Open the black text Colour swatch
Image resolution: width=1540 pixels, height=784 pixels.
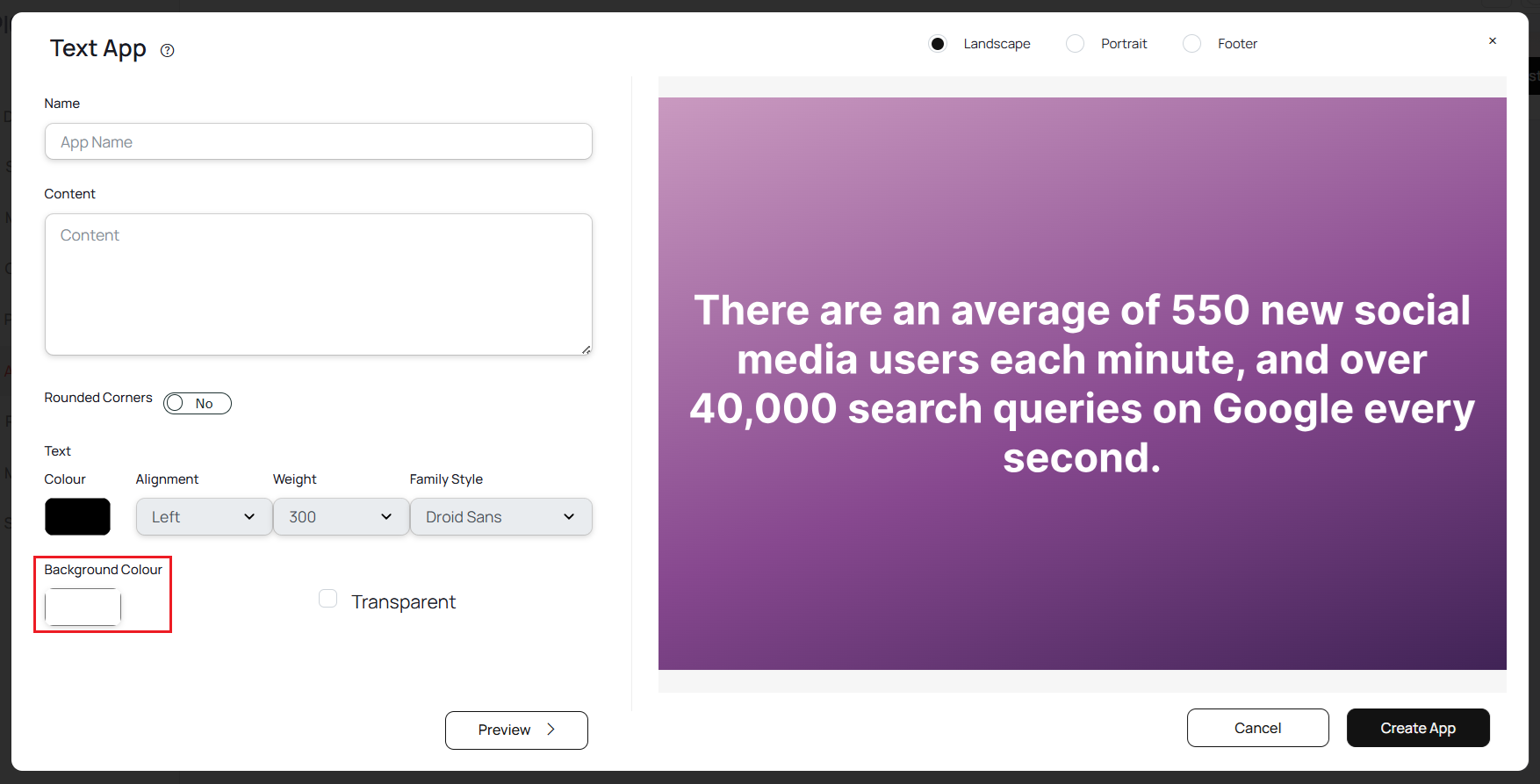click(77, 517)
